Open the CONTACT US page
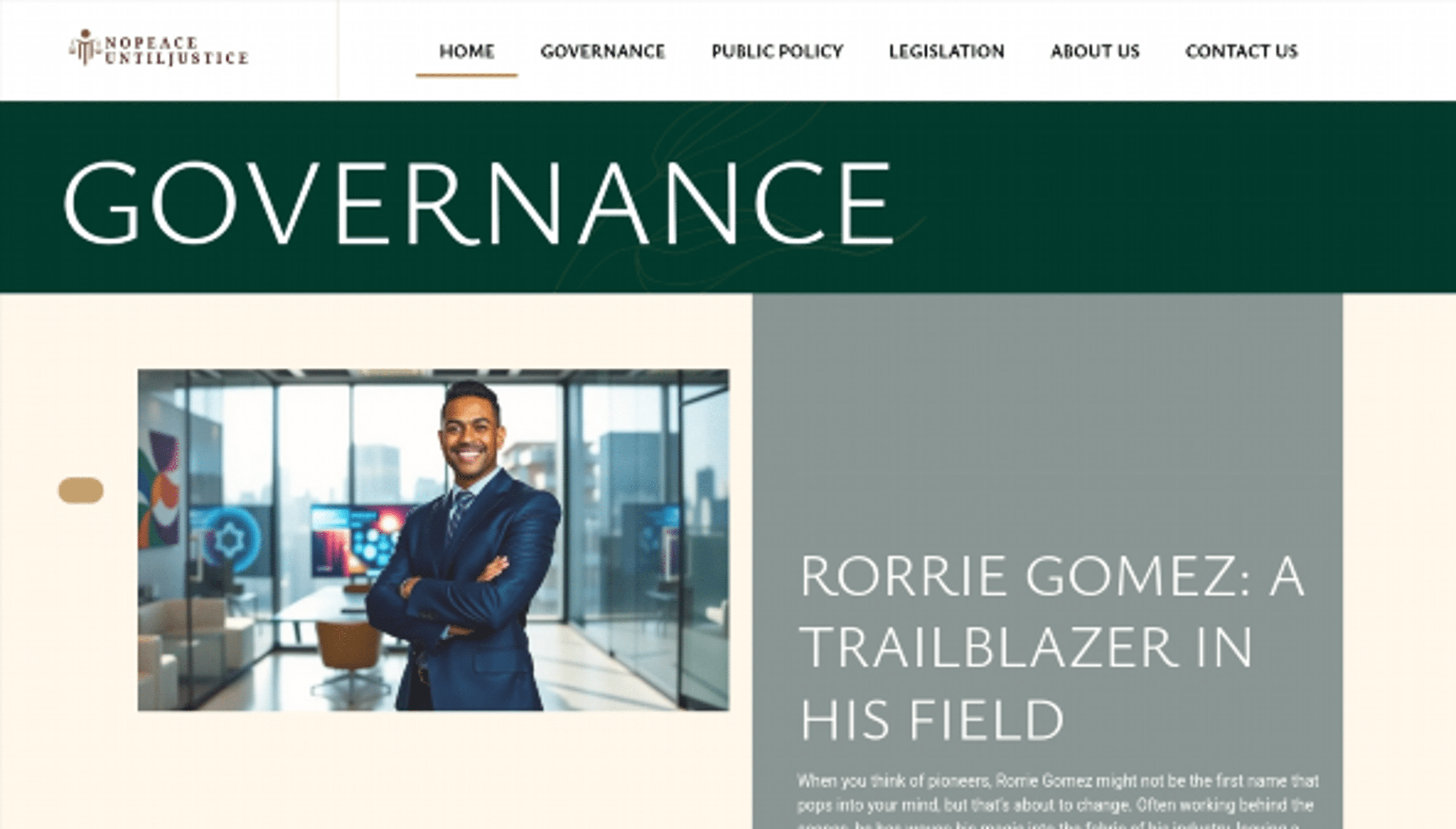Screen dimensions: 1456x829 (1241, 51)
